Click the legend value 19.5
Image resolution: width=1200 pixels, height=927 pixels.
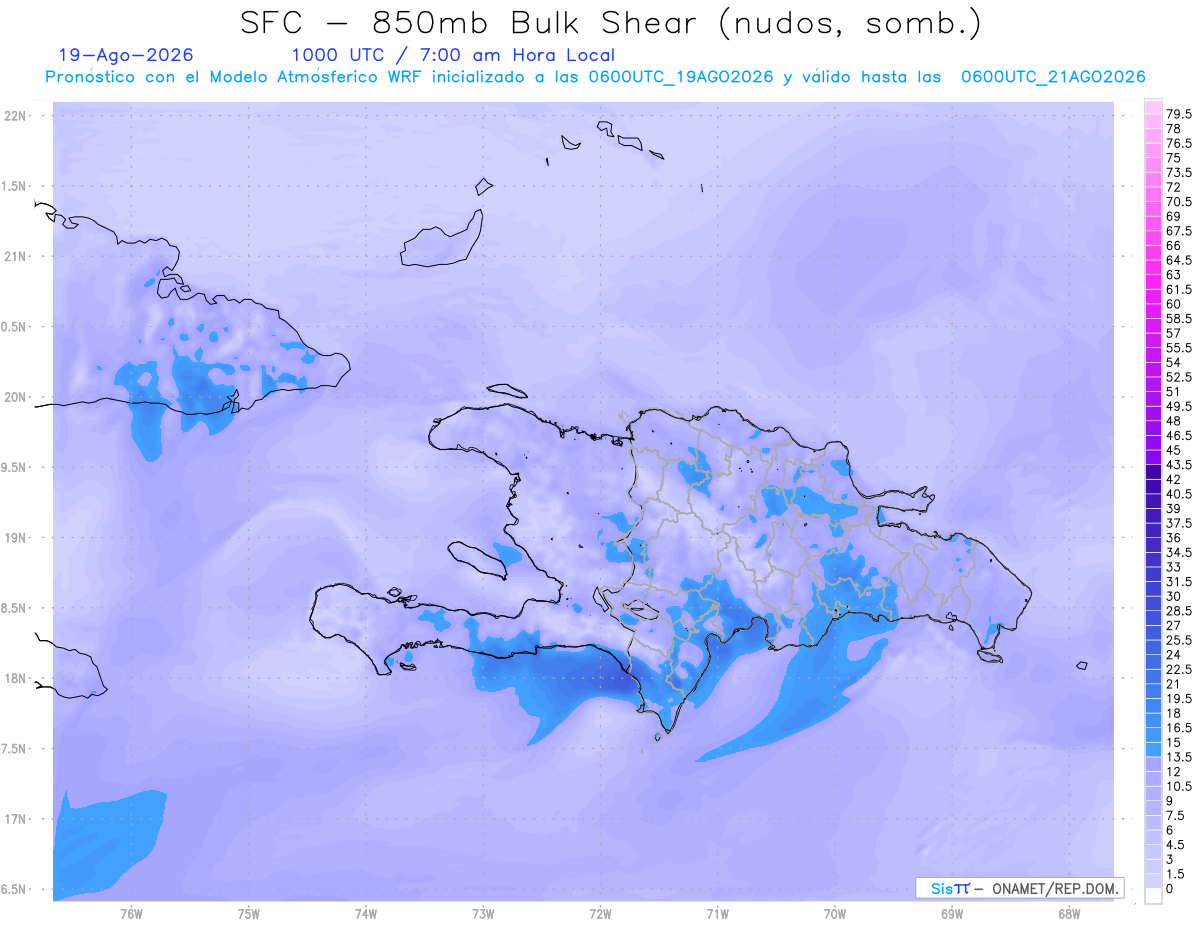pos(1179,697)
